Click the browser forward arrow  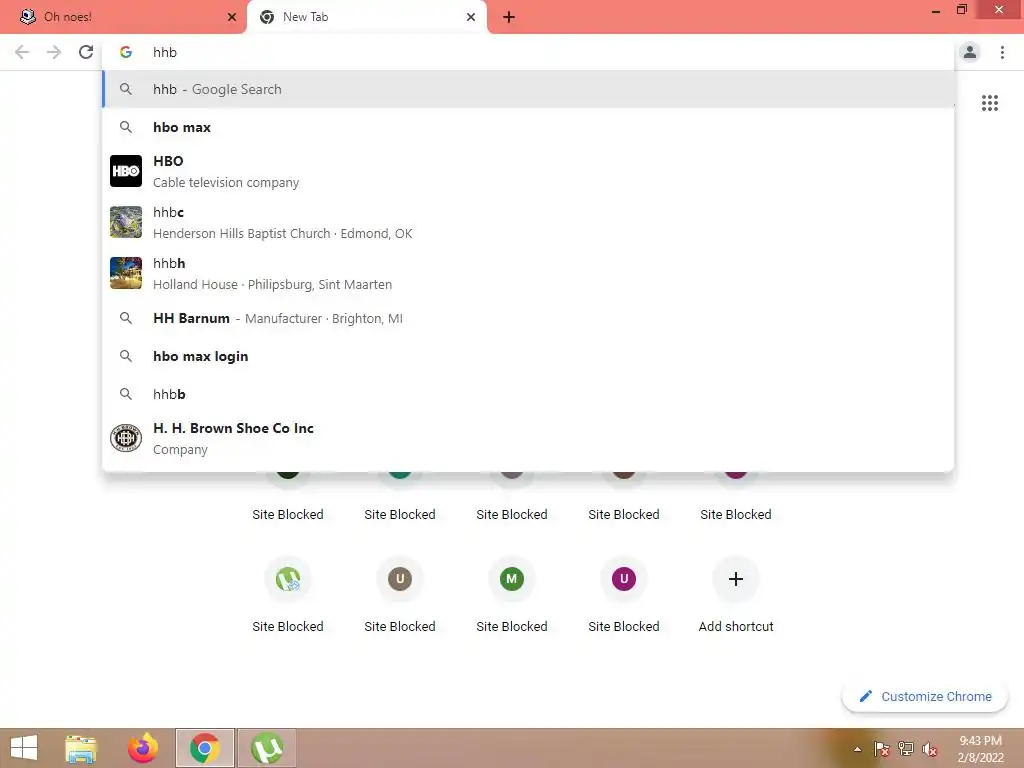tap(54, 52)
